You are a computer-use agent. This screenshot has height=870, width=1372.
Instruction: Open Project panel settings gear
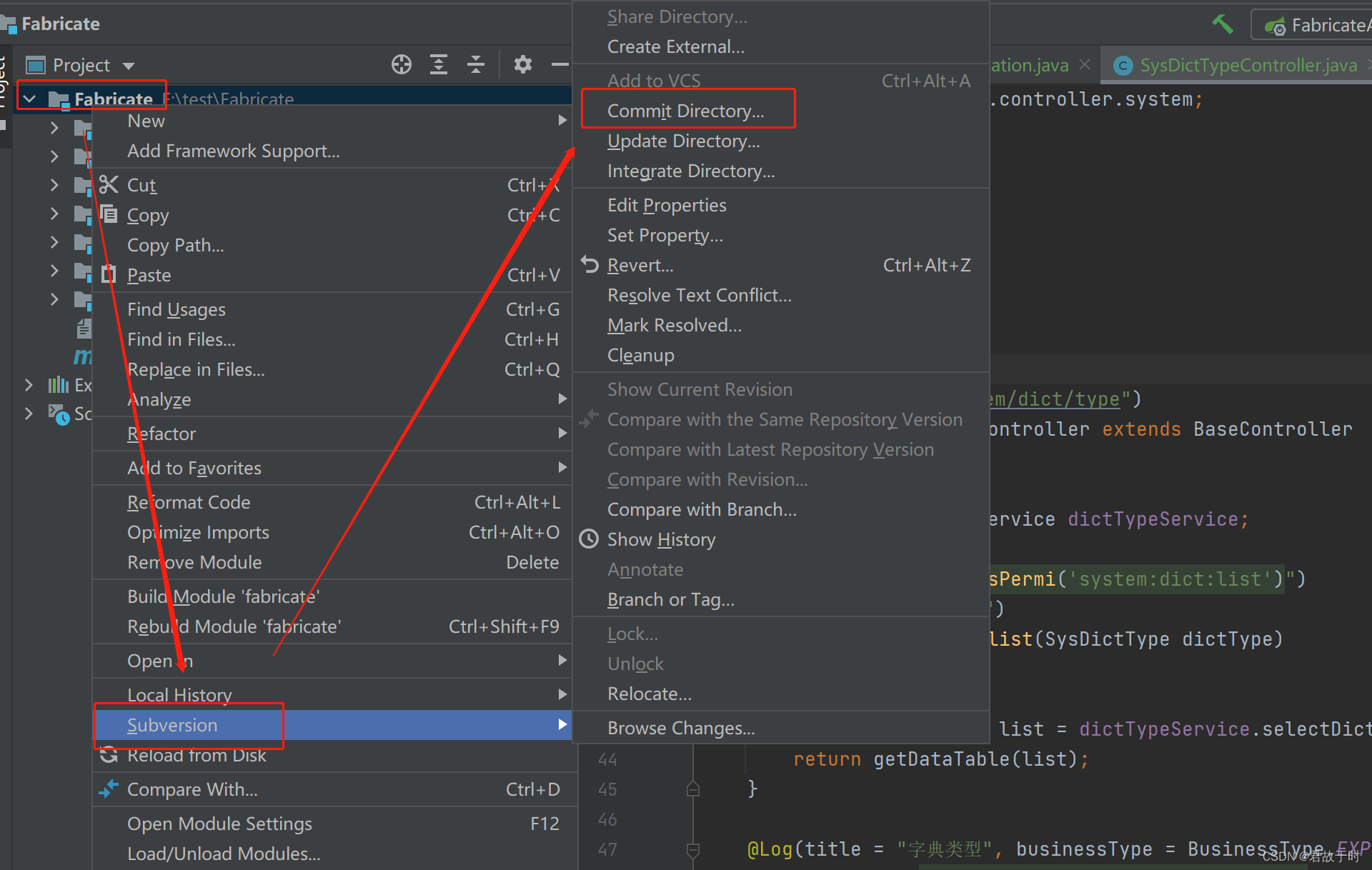pos(523,65)
